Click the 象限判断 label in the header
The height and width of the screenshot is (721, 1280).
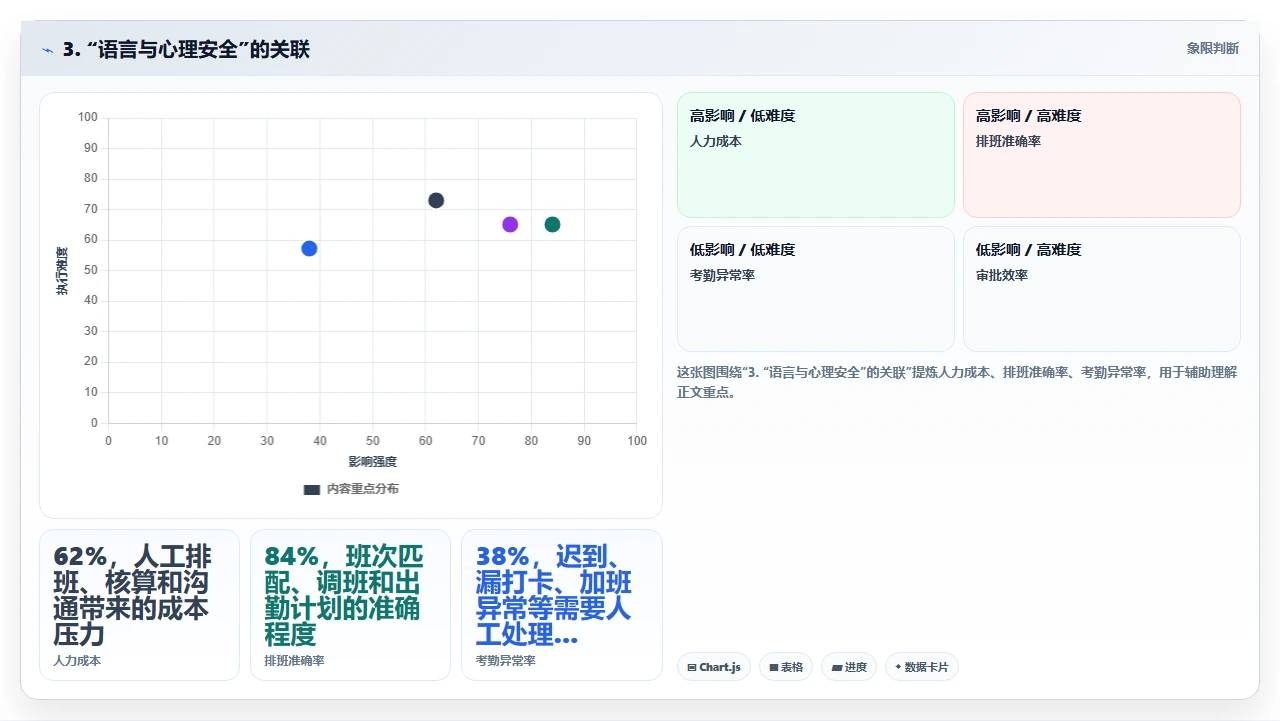click(x=1212, y=48)
